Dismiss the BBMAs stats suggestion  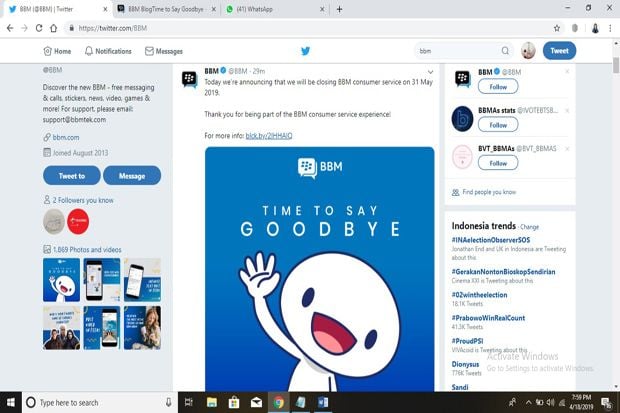coord(567,110)
